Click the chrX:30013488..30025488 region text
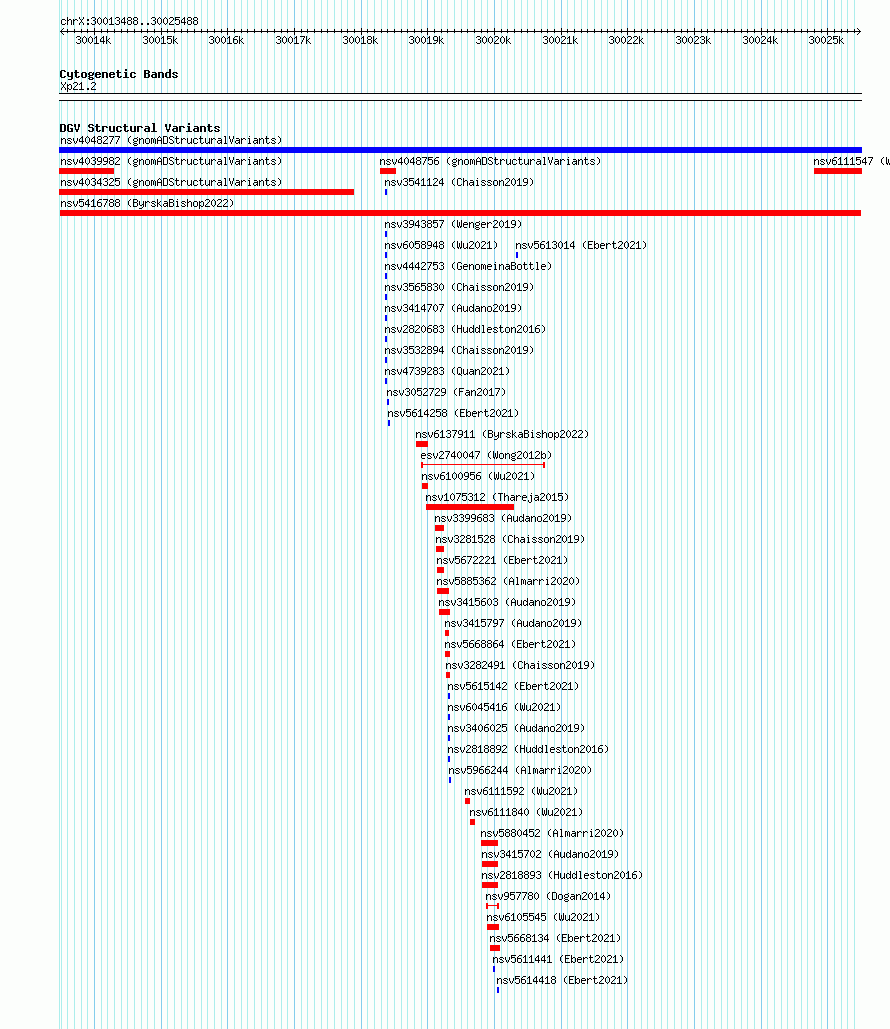The width and height of the screenshot is (890, 1029). click(129, 21)
